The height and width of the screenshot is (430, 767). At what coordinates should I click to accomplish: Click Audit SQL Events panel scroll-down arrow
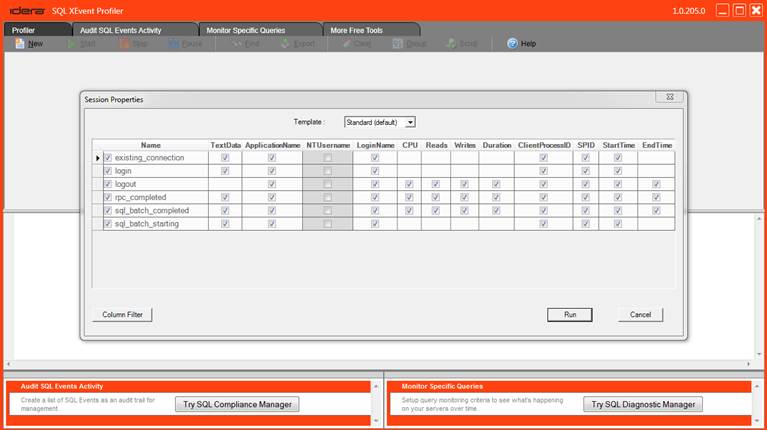click(376, 420)
